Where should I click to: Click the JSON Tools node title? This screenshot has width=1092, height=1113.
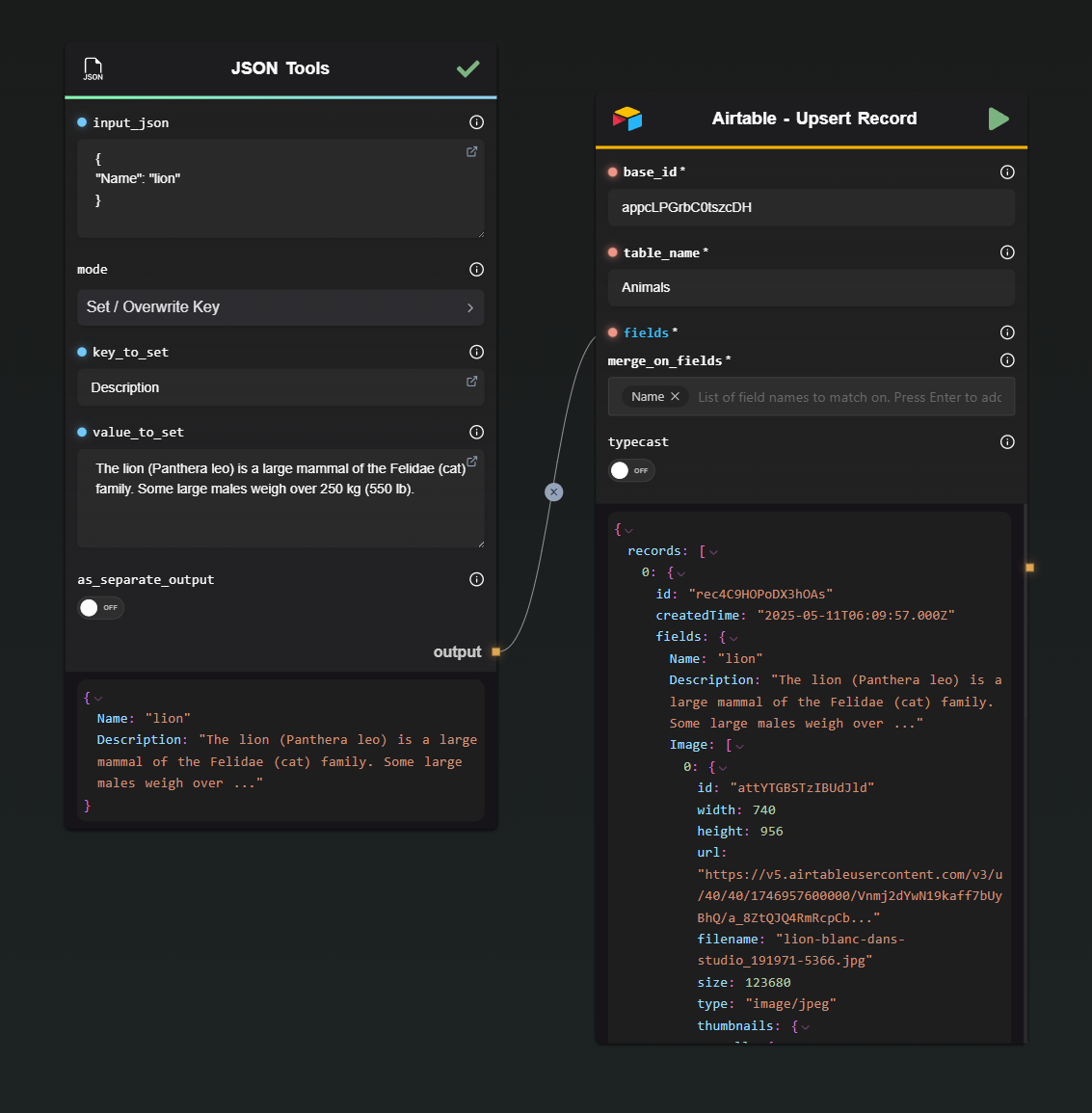click(x=280, y=68)
